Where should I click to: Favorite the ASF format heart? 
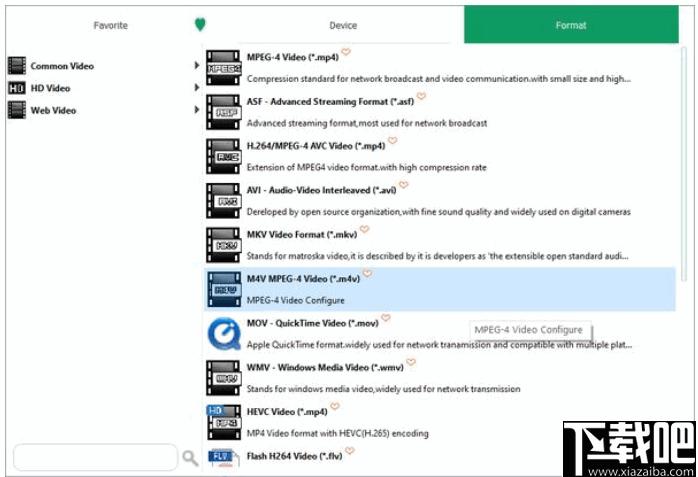pyautogui.click(x=421, y=96)
